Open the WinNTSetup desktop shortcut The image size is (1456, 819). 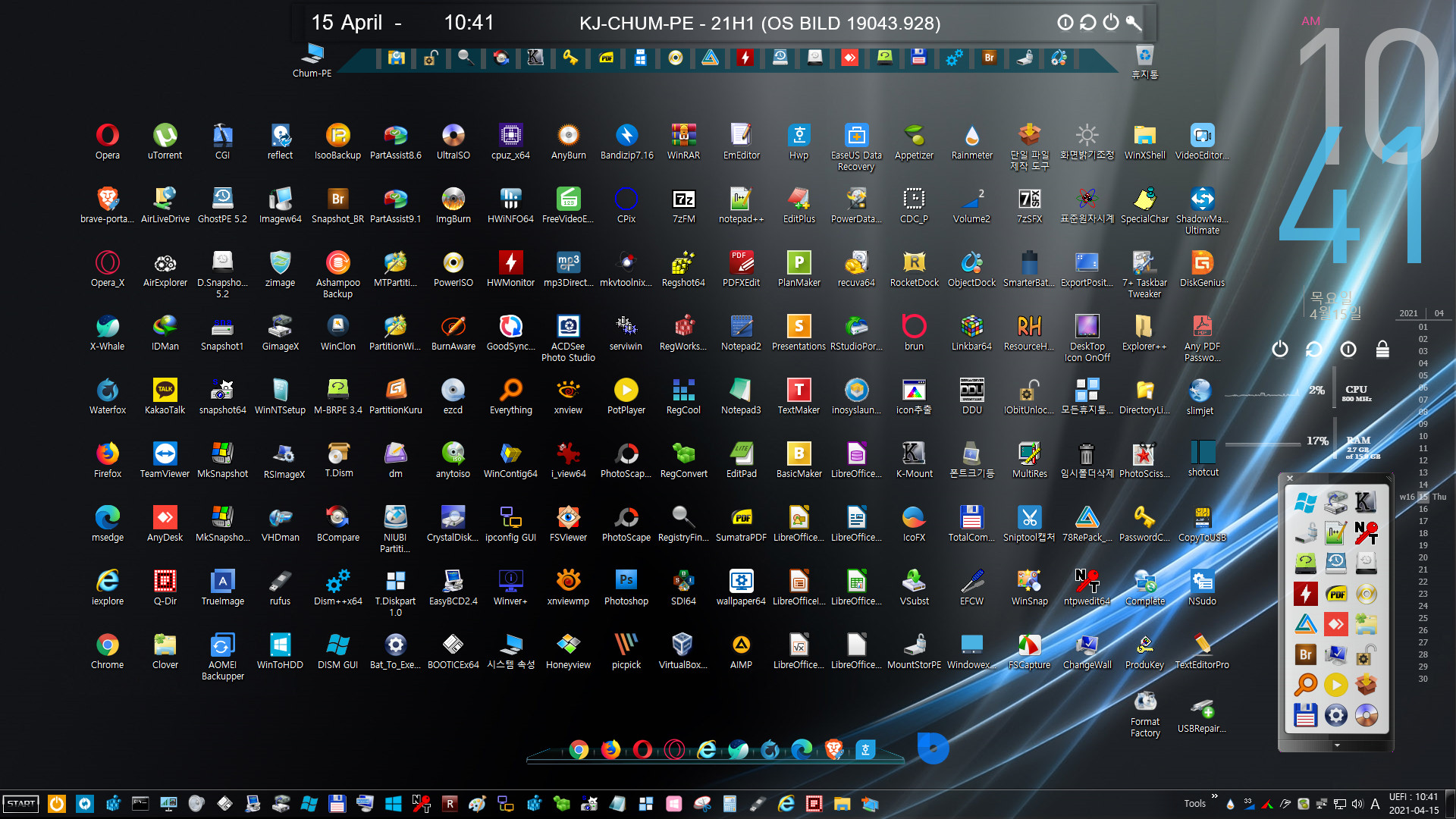(280, 397)
